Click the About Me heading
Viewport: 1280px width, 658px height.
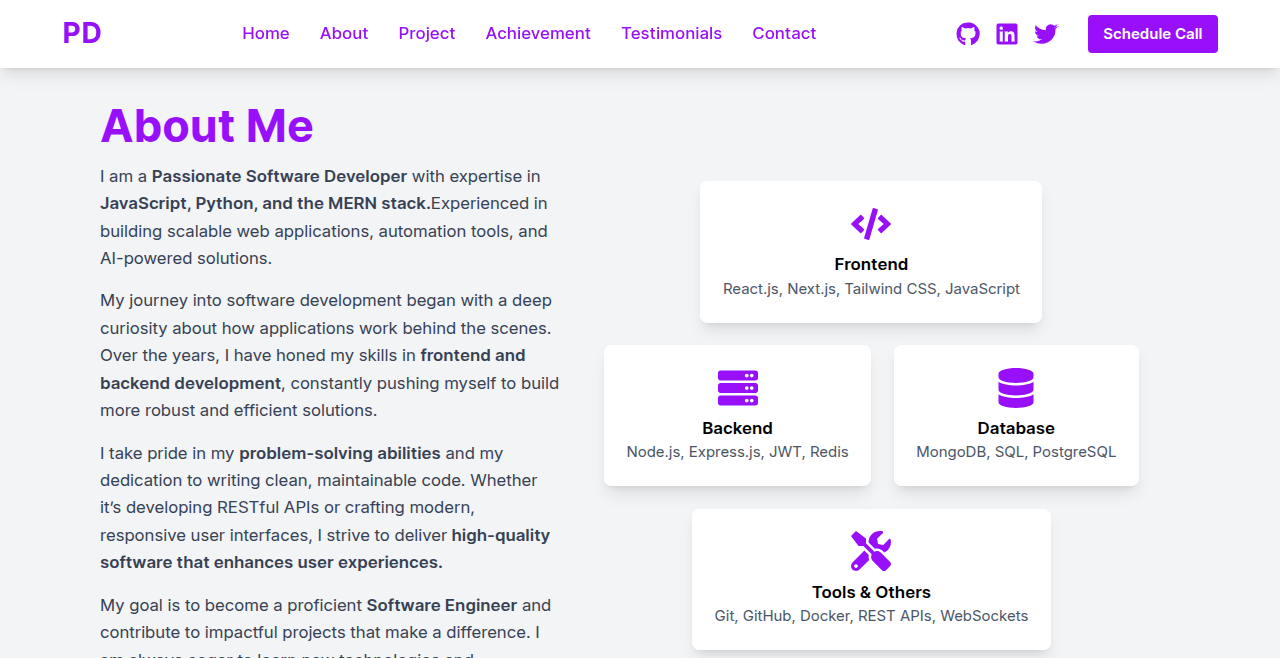click(x=207, y=126)
